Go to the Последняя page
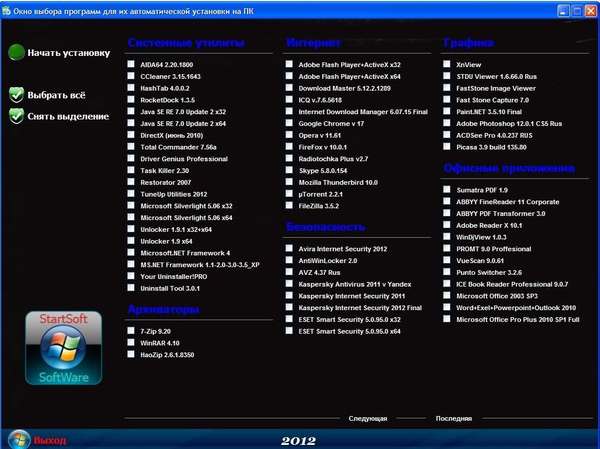This screenshot has width=600, height=449. coord(453,418)
